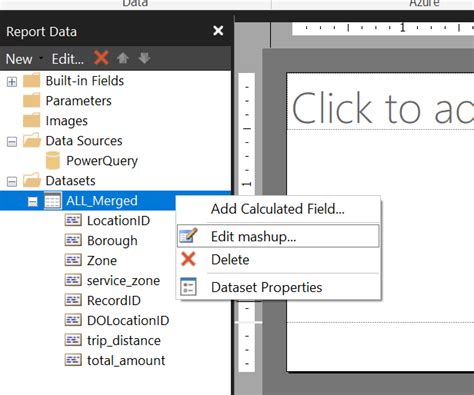Image resolution: width=474 pixels, height=395 pixels.
Task: Click the Datasets open folder icon
Action: point(32,180)
